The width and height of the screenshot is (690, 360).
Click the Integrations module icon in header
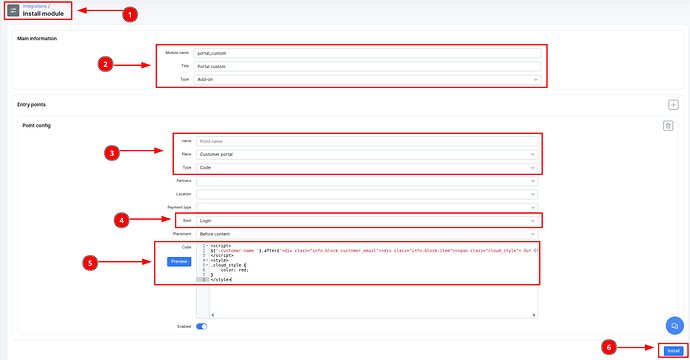point(13,11)
